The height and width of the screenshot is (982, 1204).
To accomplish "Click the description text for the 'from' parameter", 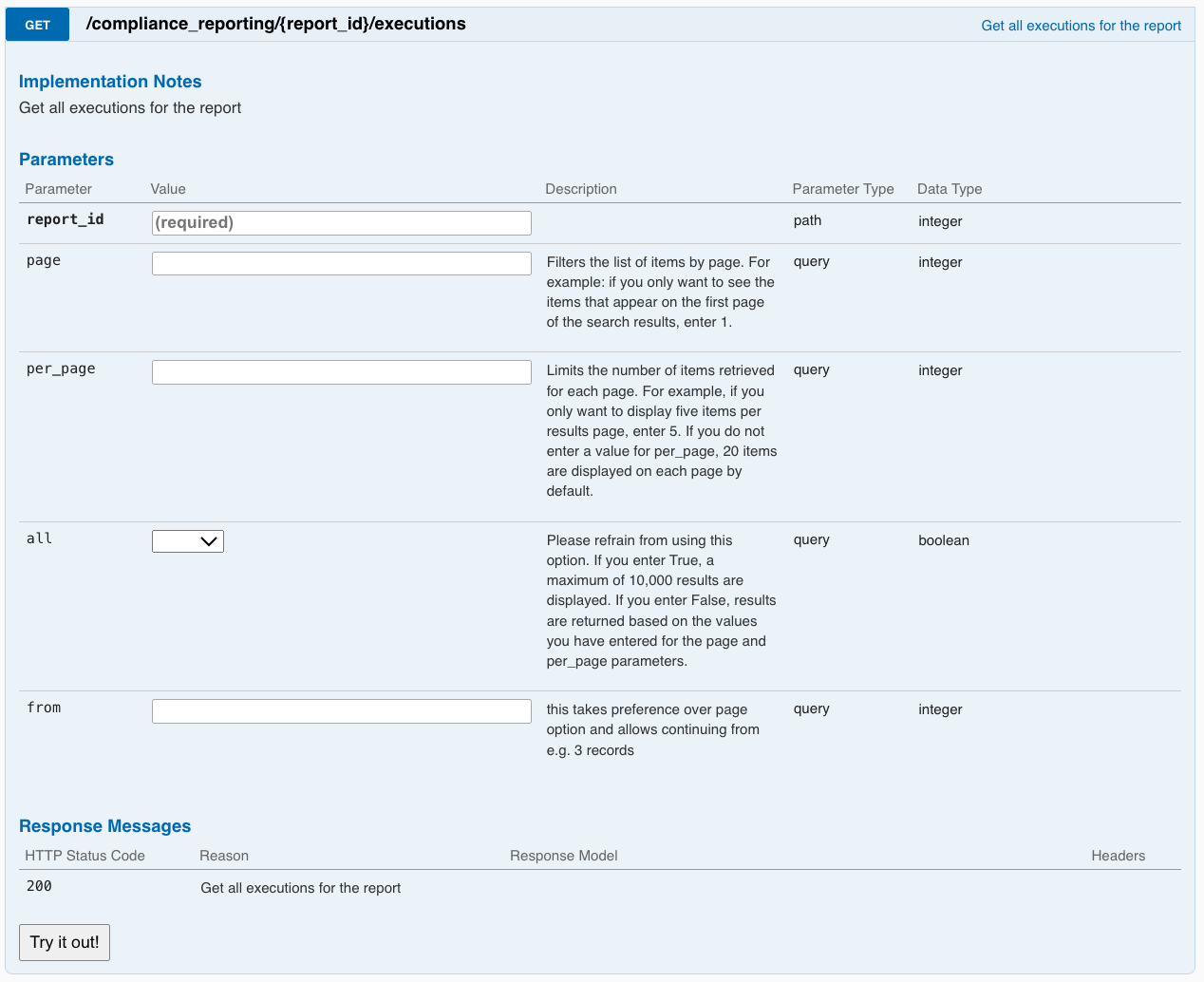I will tap(652, 729).
